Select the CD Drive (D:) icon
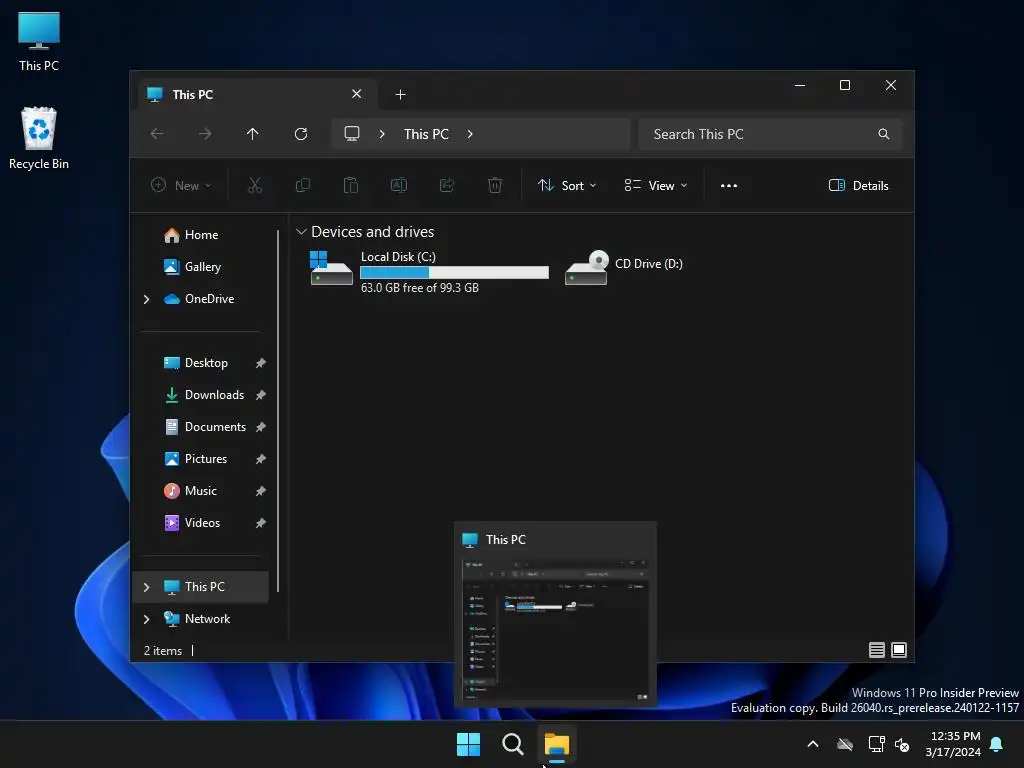1024x768 pixels. (586, 267)
